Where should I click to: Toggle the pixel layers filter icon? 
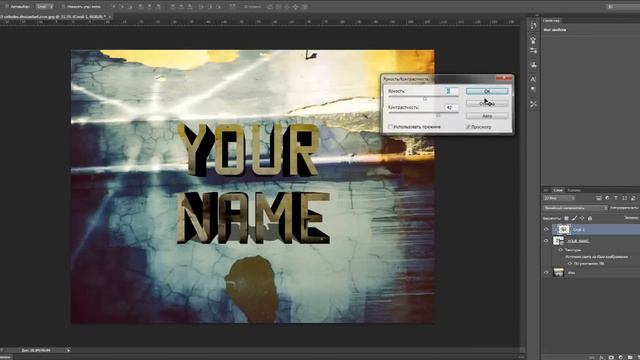(599, 198)
